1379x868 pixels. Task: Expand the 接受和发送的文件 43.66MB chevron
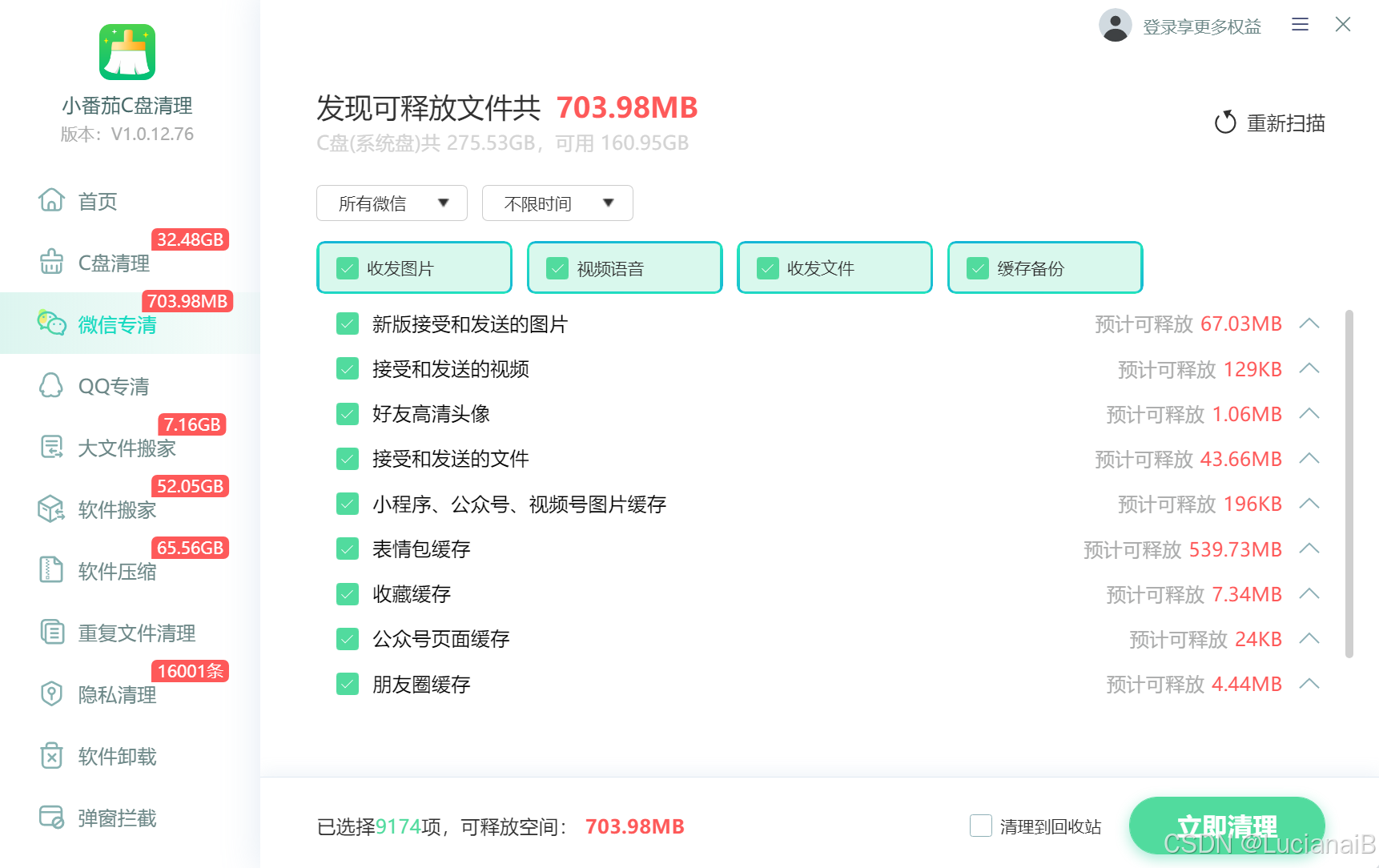coord(1309,458)
